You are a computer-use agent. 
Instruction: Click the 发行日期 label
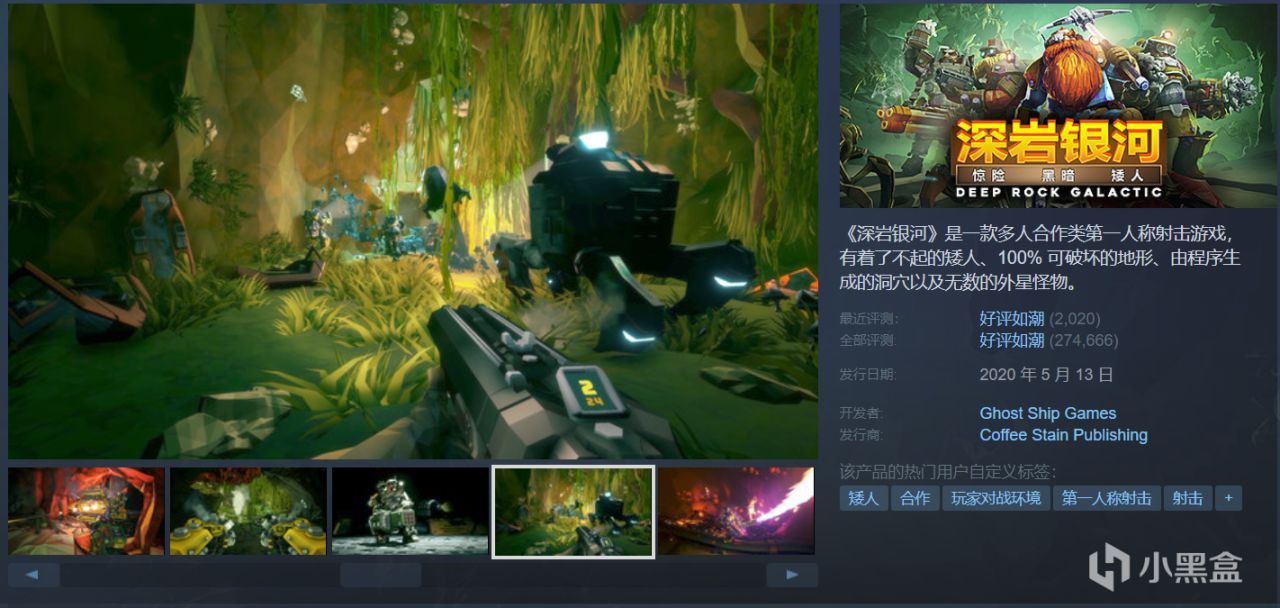point(868,376)
